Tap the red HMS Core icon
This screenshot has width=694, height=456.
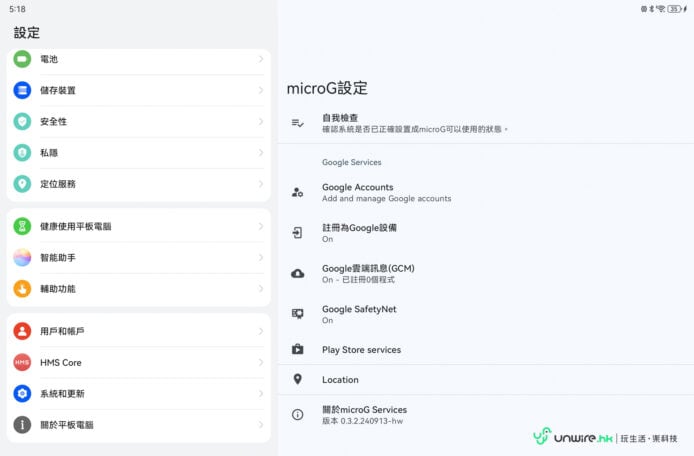pos(22,362)
